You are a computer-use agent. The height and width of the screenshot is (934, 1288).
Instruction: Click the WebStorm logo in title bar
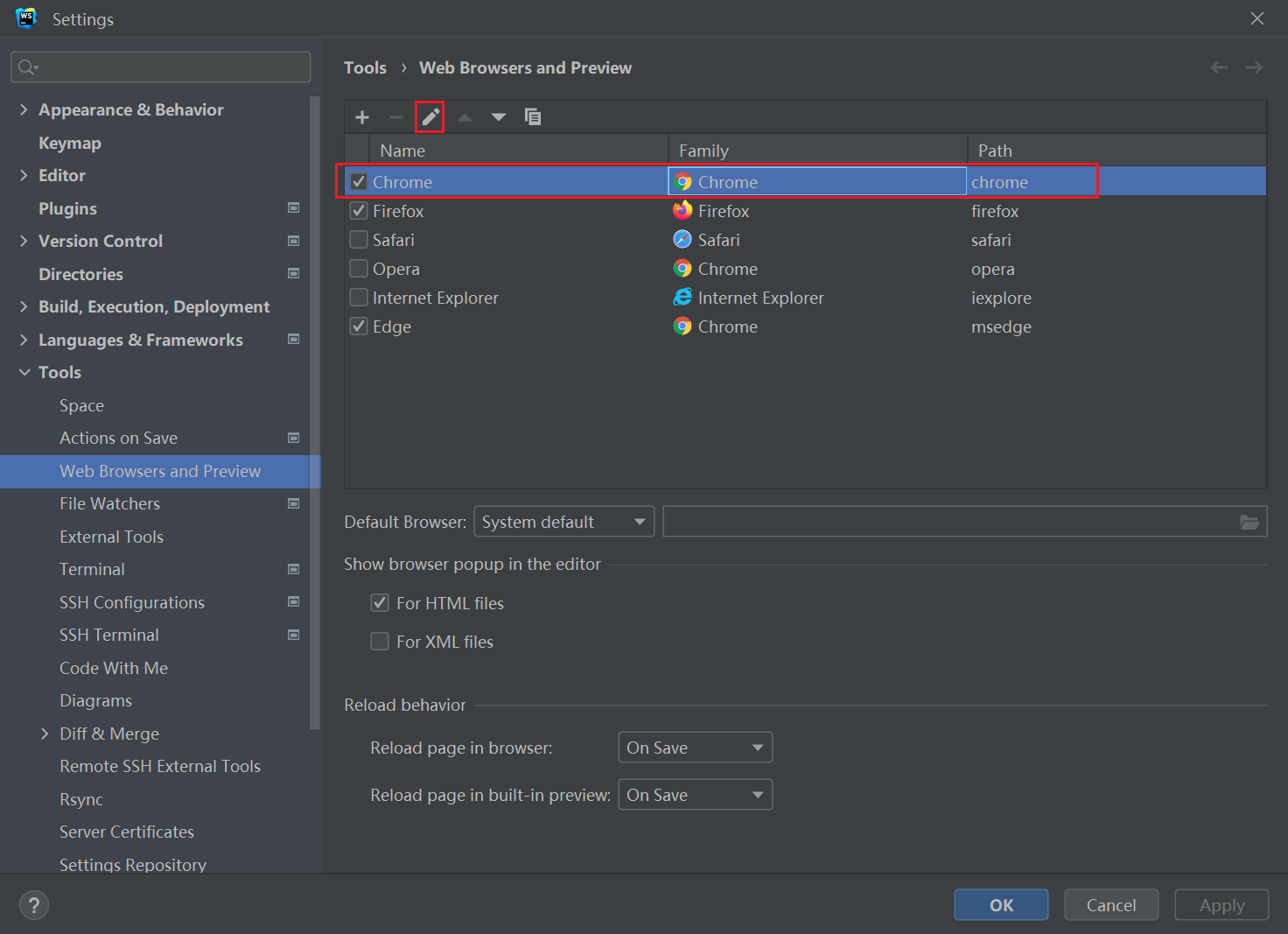(x=26, y=18)
